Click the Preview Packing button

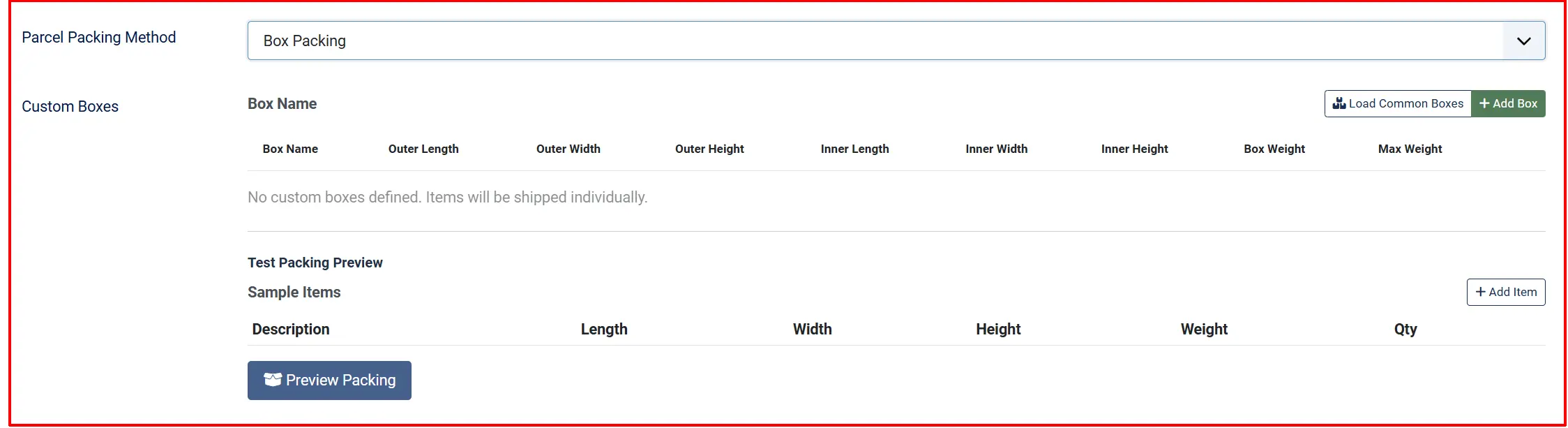tap(329, 381)
